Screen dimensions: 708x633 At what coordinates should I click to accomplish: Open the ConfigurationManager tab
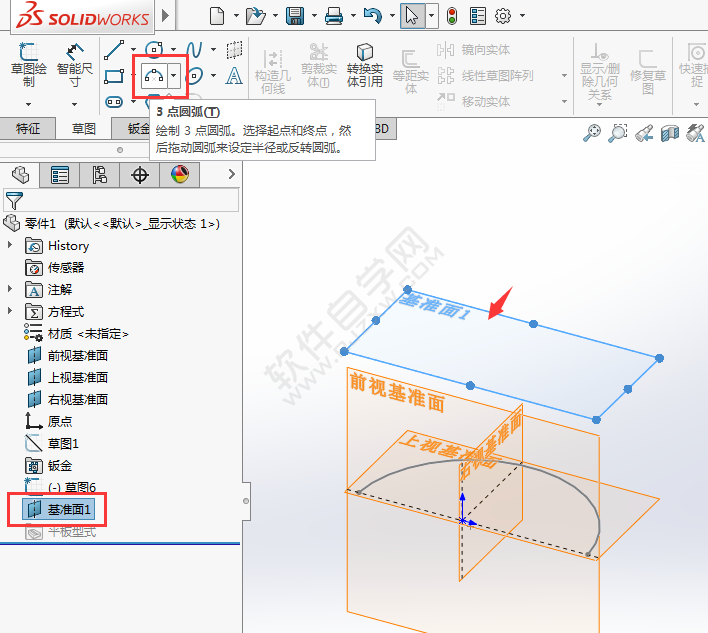[99, 175]
